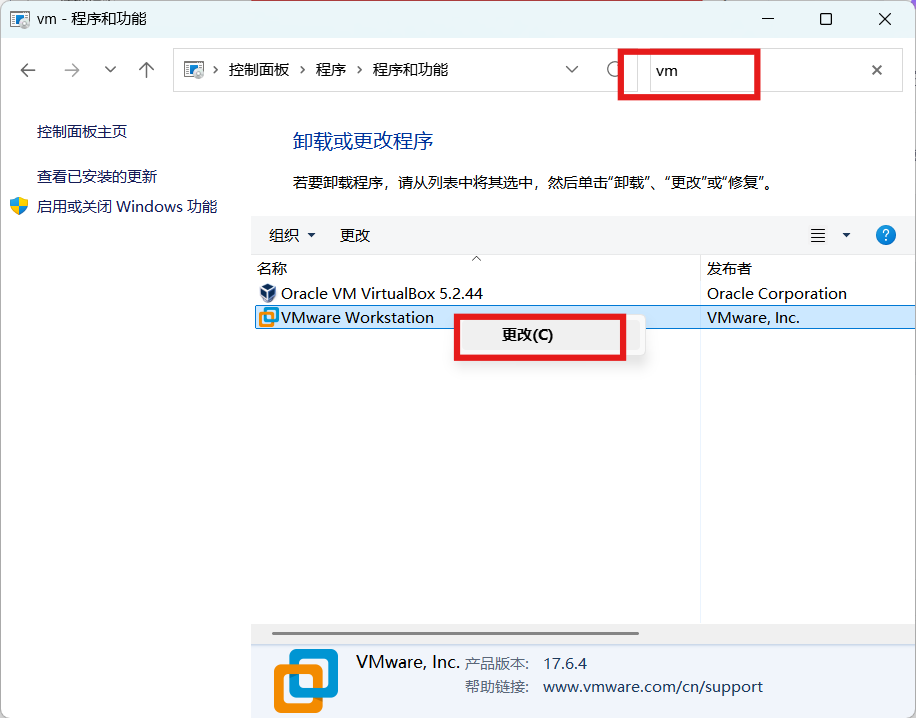The height and width of the screenshot is (718, 916).
Task: Expand the chevron after 控制面板 icon
Action: pyautogui.click(x=216, y=70)
